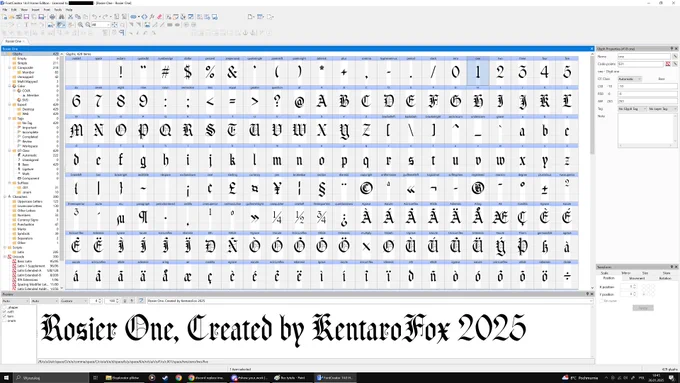Click the blue link toolbar icon
Viewport: 680px width, 383px height.
tap(134, 17)
